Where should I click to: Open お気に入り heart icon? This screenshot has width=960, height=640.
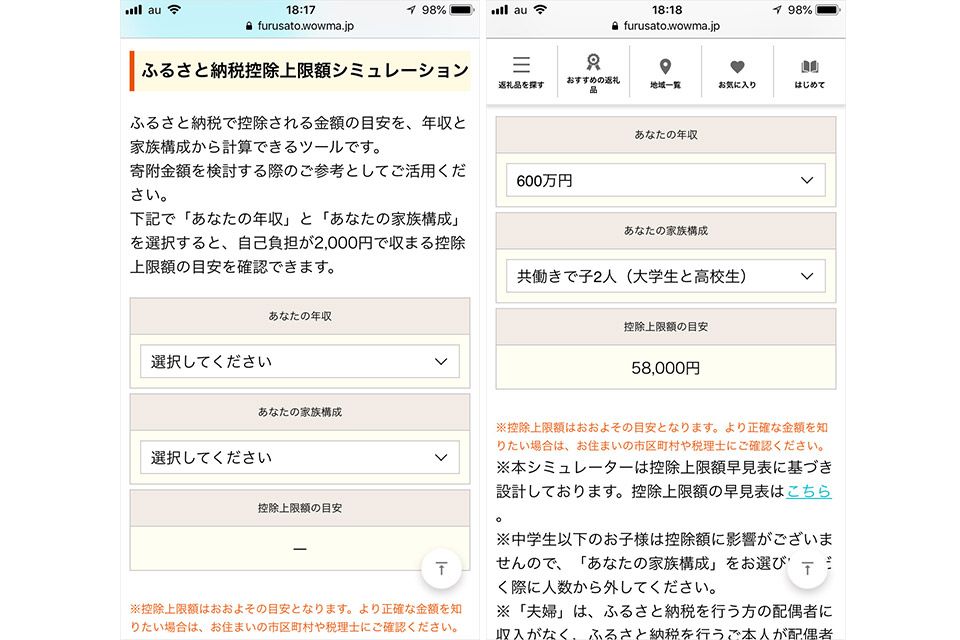pos(737,72)
